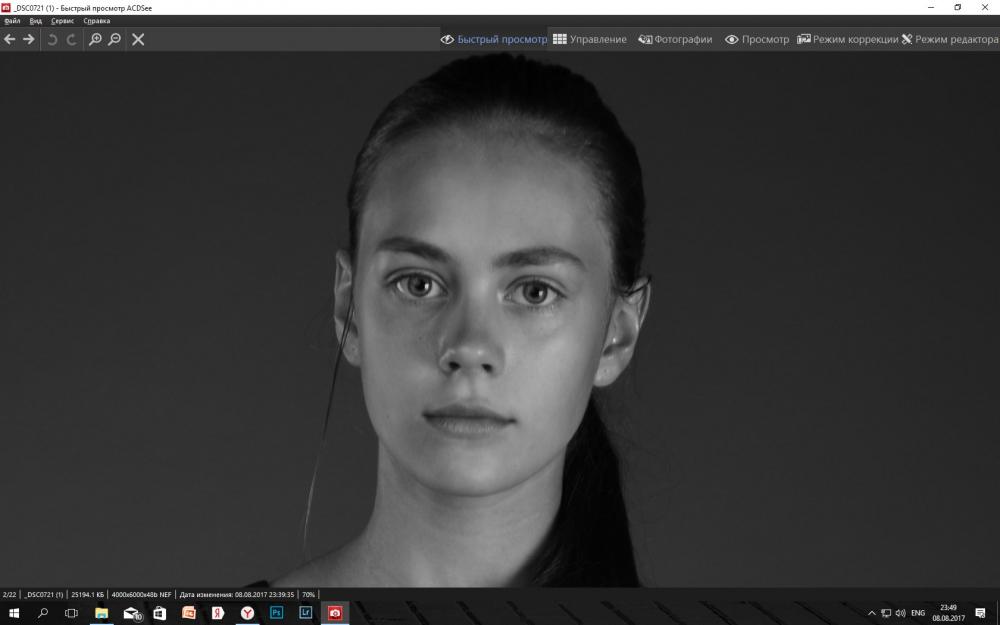Open the Mail app on the taskbar
The image size is (1000, 625).
[131, 614]
